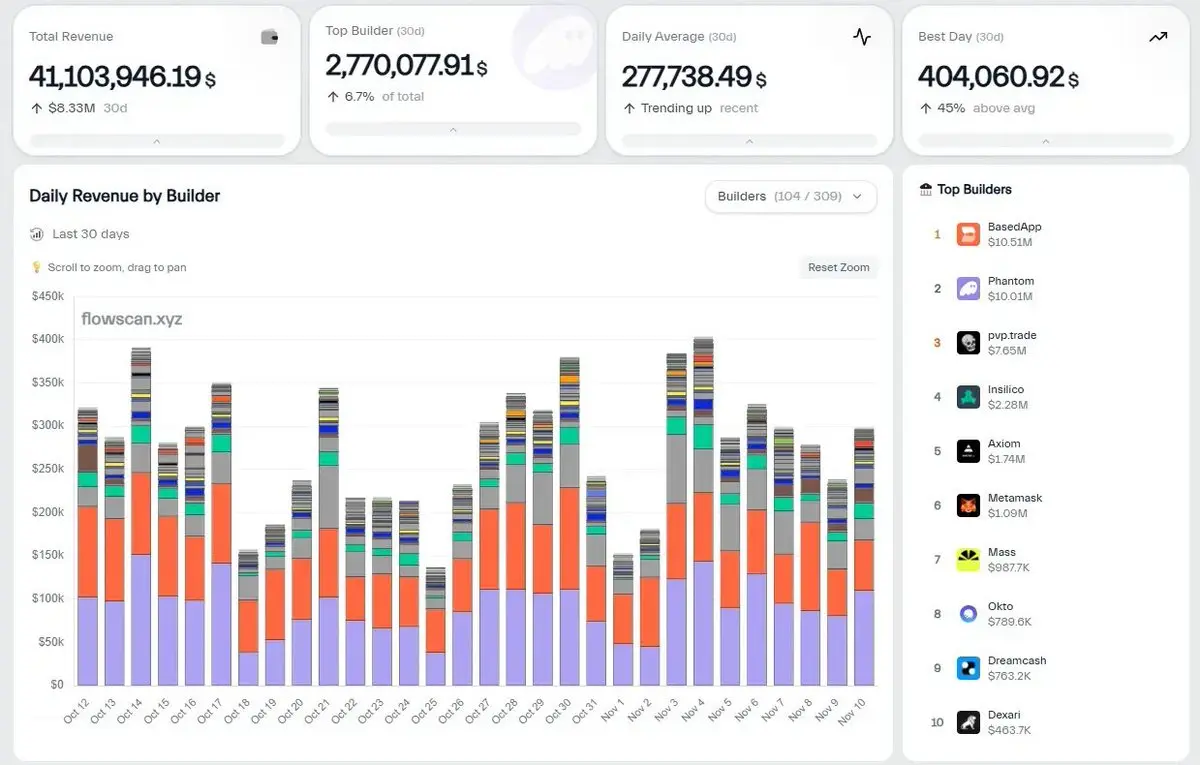Click the Metamask fox icon
This screenshot has height=765, width=1200.
[968, 505]
